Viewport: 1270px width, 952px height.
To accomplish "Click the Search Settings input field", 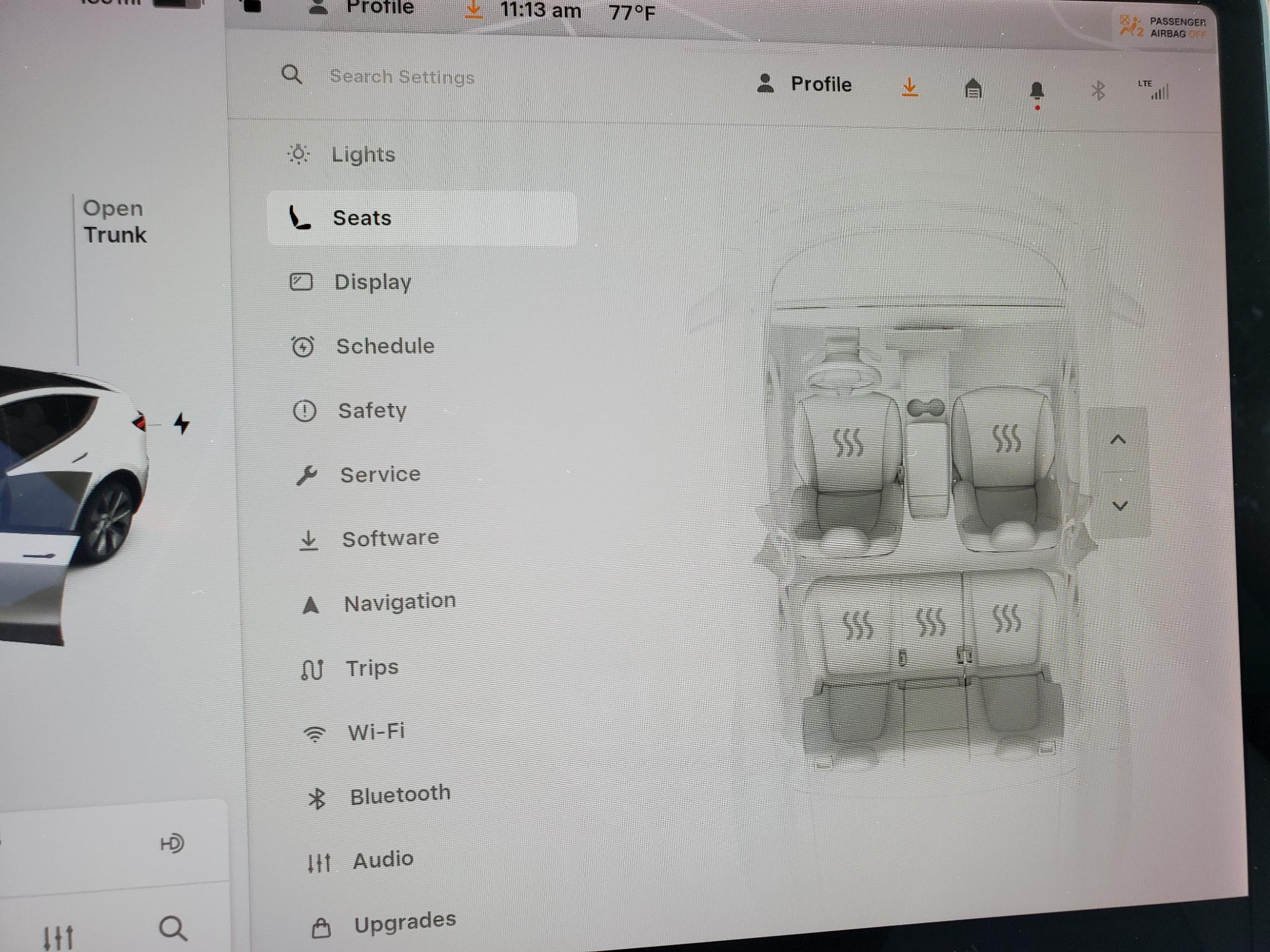I will 402,77.
